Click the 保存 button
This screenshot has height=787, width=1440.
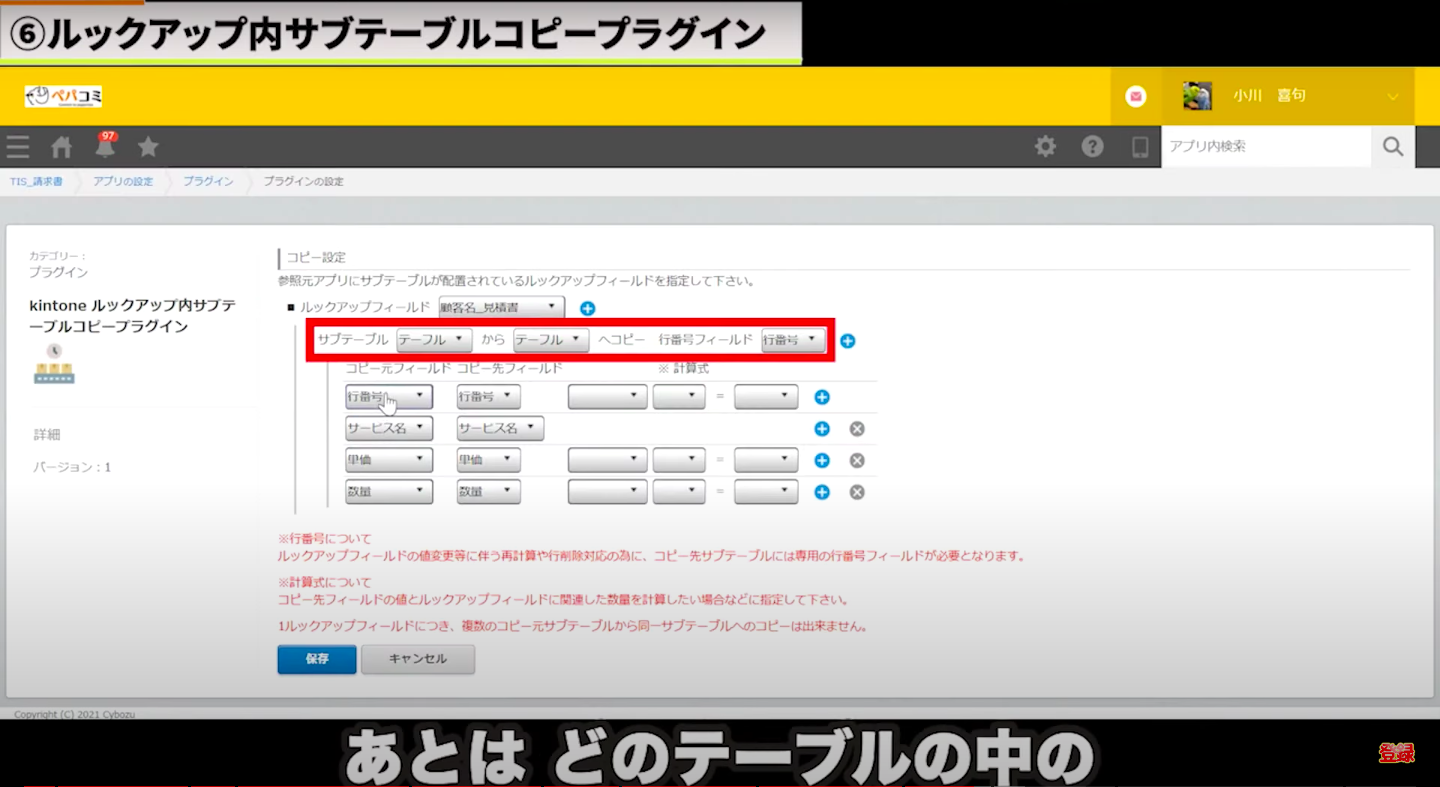(316, 659)
